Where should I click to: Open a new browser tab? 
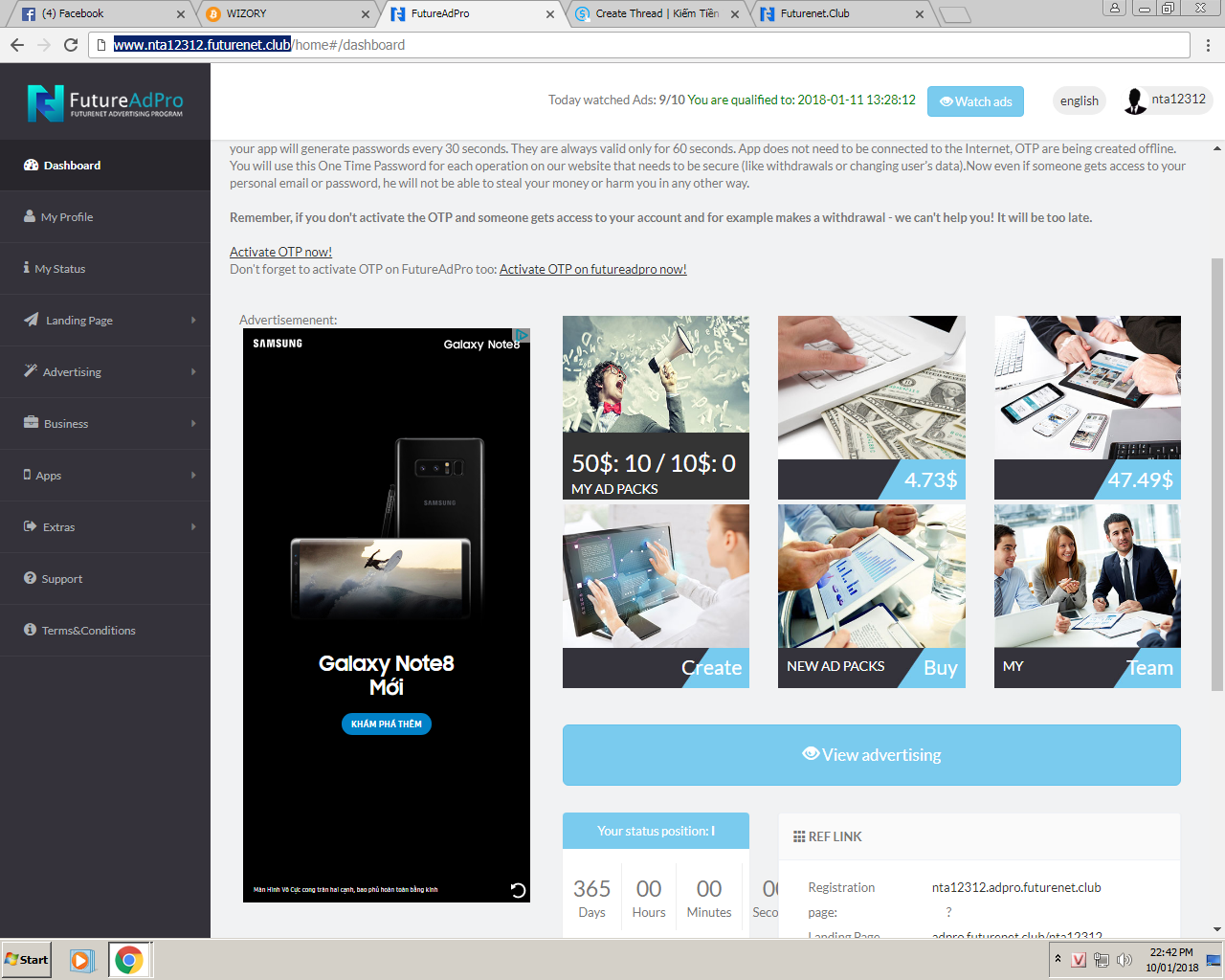(955, 14)
